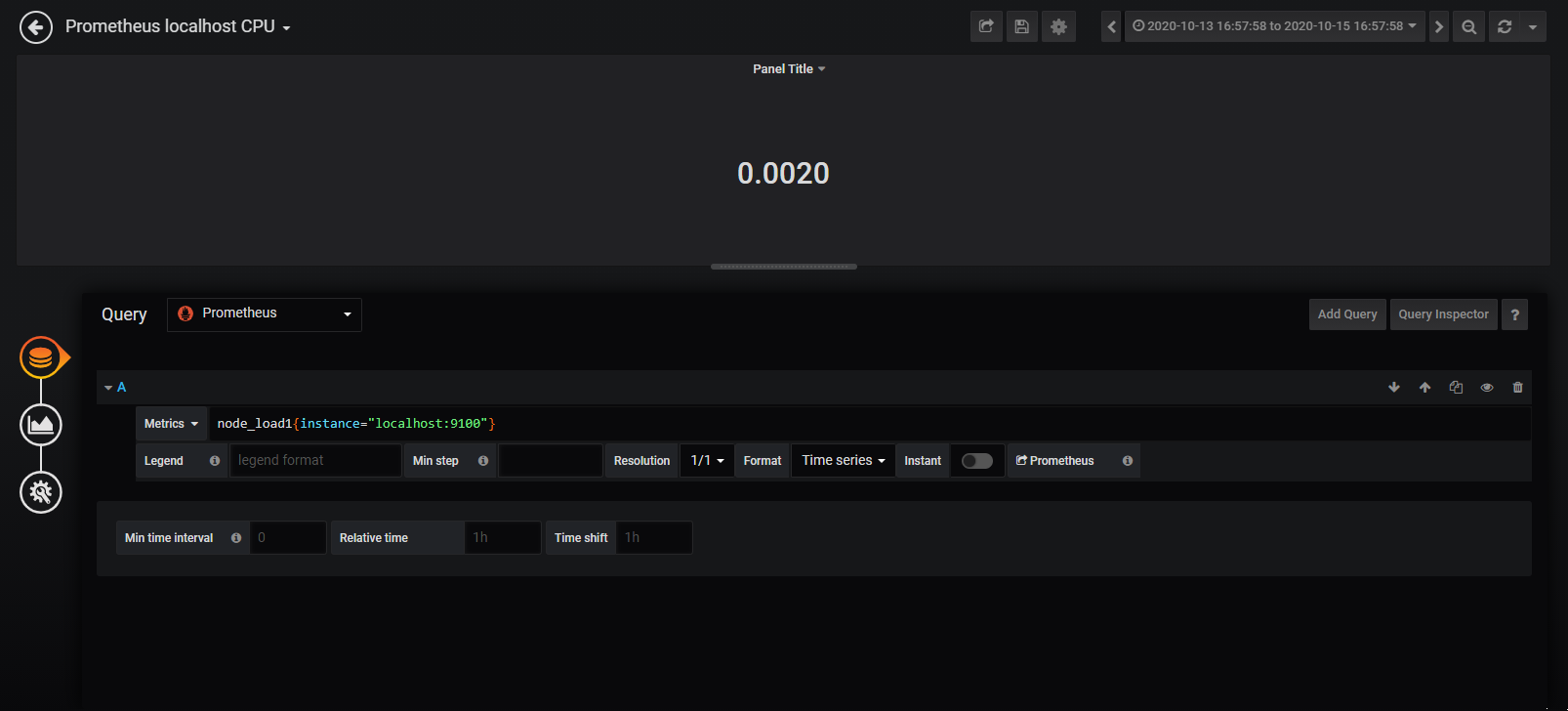Image resolution: width=1568 pixels, height=711 pixels.
Task: Open the Prometheus localhost CPU dashboard dropdown
Action: [x=178, y=26]
